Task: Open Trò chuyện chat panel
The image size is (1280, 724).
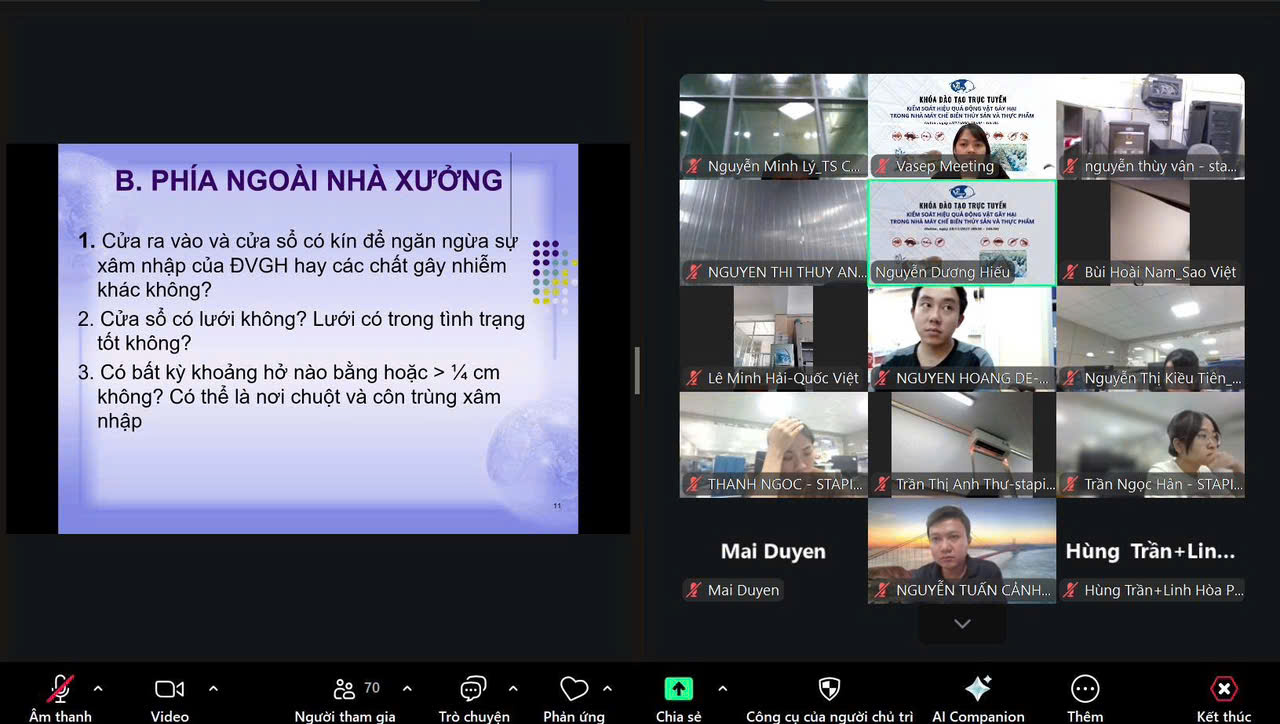Action: (x=473, y=689)
